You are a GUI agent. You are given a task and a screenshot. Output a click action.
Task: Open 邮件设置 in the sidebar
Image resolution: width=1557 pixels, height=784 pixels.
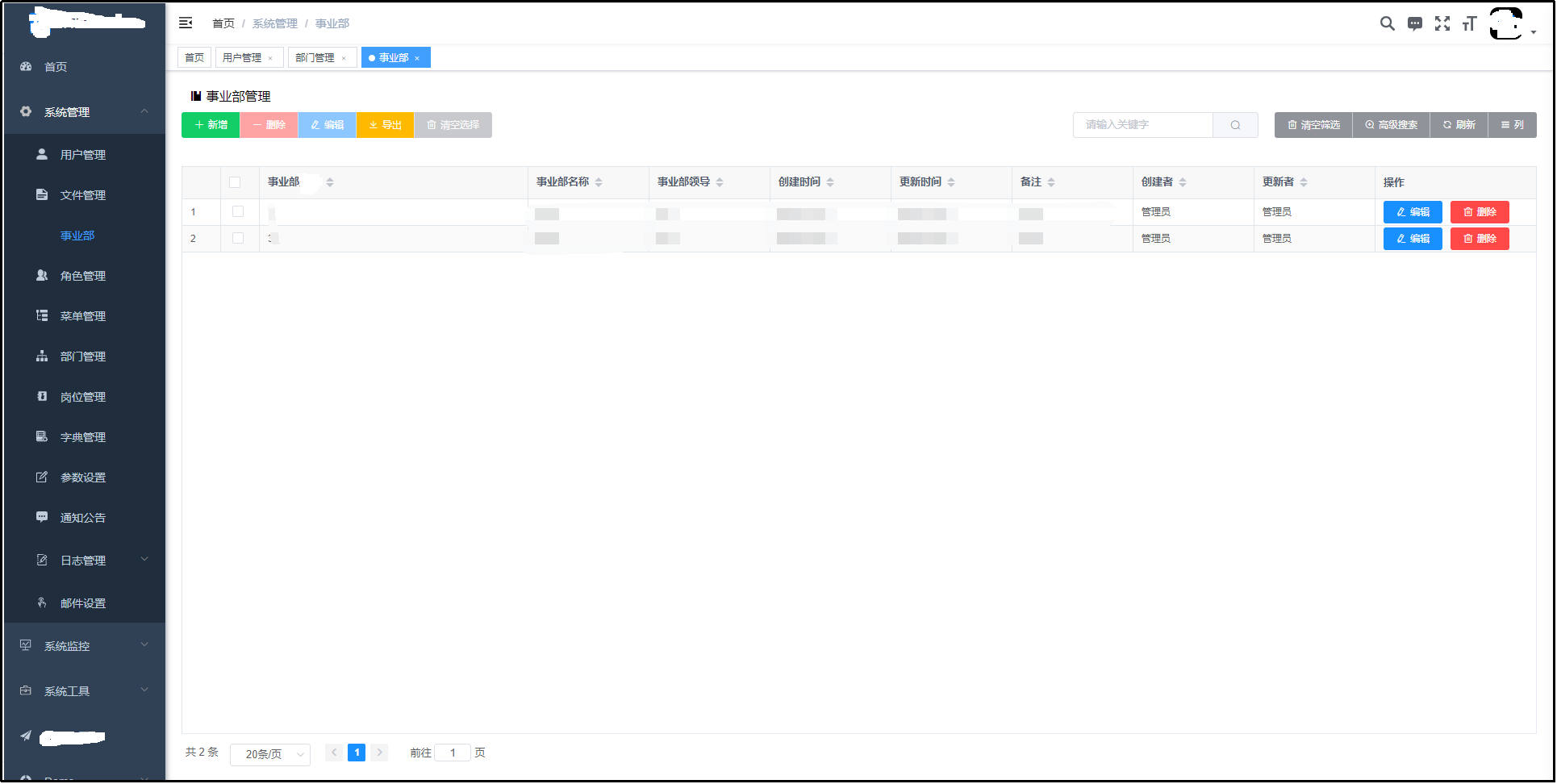click(83, 603)
